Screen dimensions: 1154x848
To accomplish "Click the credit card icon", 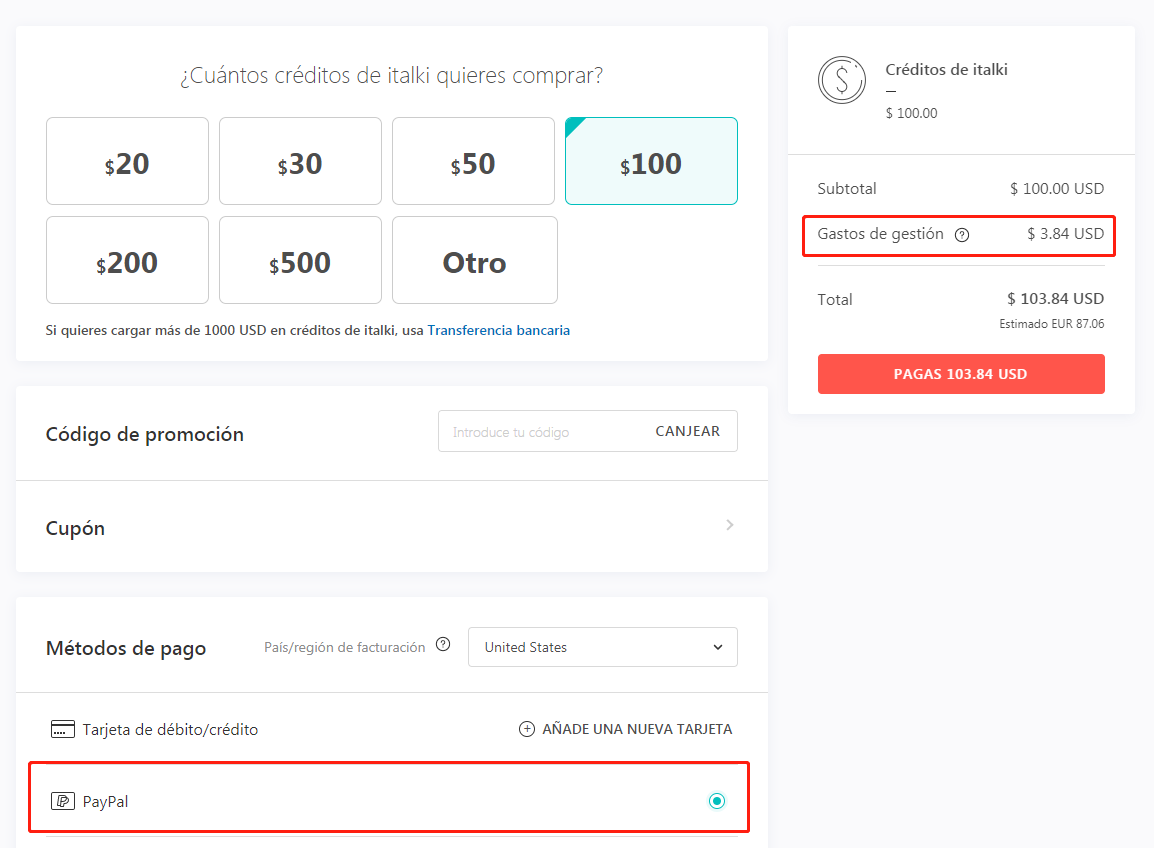I will coord(63,729).
